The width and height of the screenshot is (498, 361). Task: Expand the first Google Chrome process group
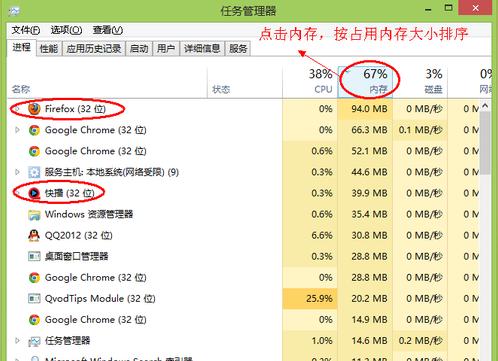17,130
